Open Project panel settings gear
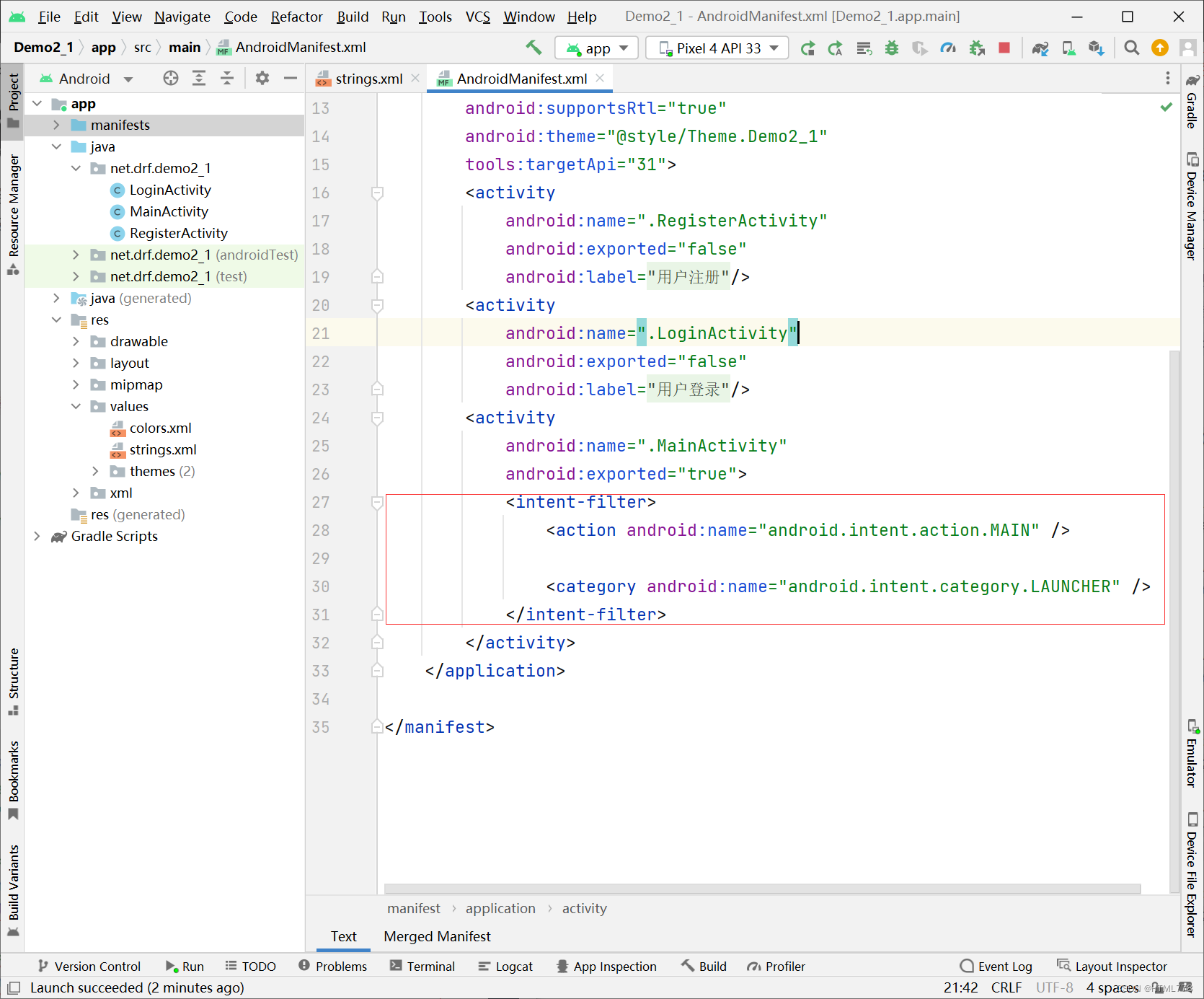Screen dimensions: 1204x999 (x=262, y=78)
